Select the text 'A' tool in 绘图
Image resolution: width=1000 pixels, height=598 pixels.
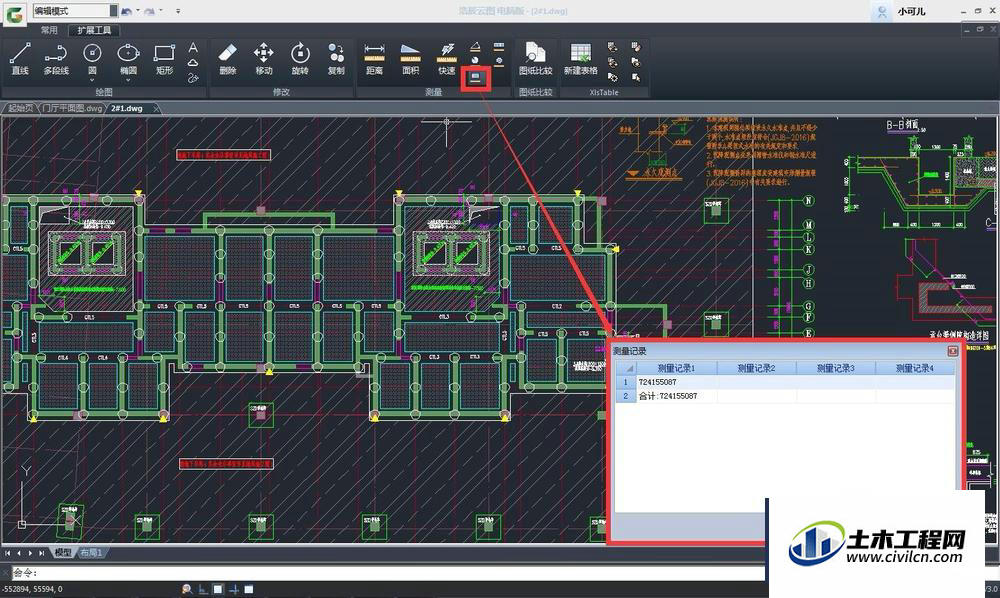[x=193, y=47]
